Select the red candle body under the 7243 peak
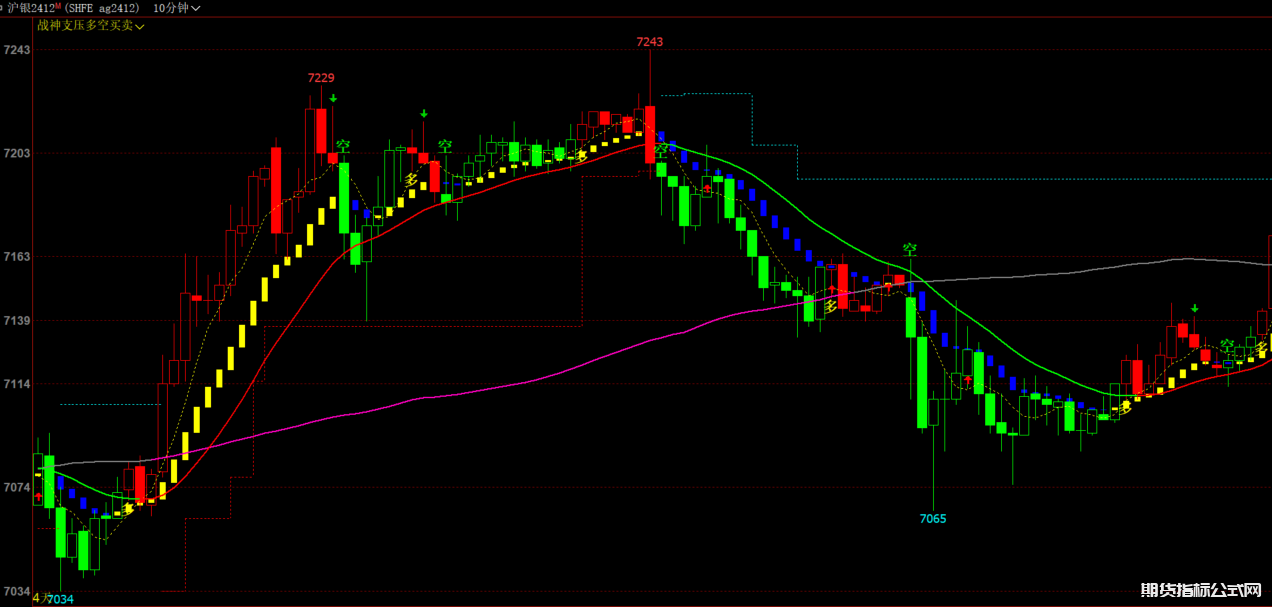 click(x=650, y=135)
